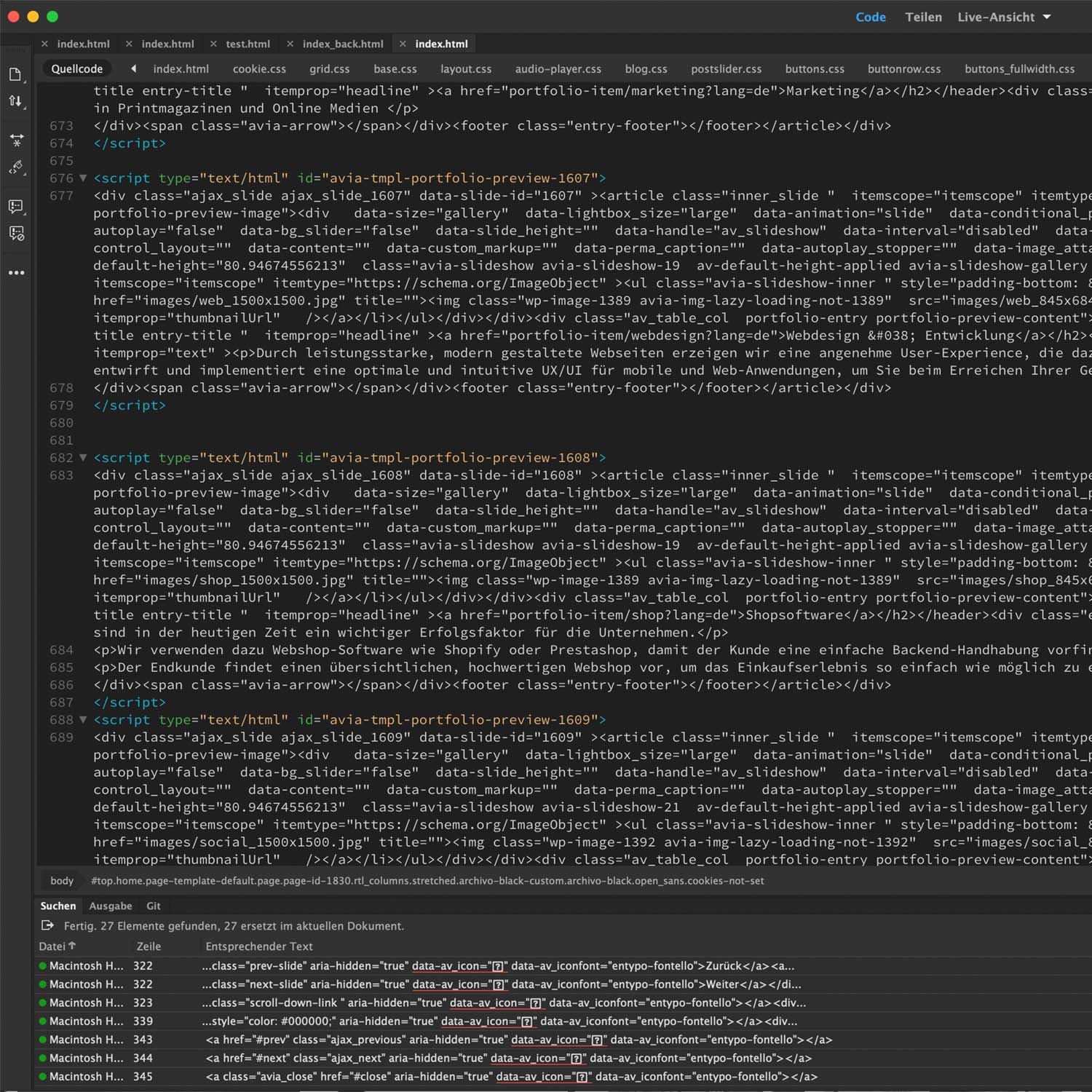Image resolution: width=1092 pixels, height=1092 pixels.
Task: Click the apply comment icon
Action: (16, 207)
